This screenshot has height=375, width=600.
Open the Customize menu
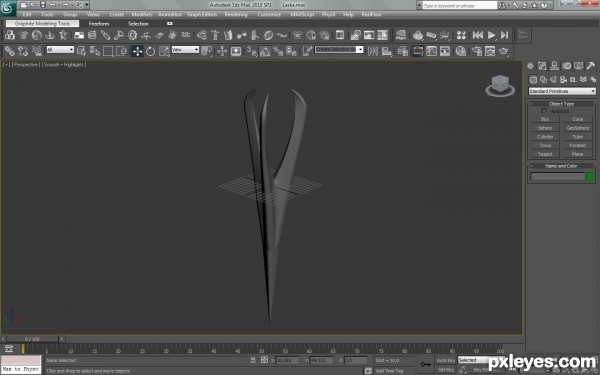click(x=269, y=15)
